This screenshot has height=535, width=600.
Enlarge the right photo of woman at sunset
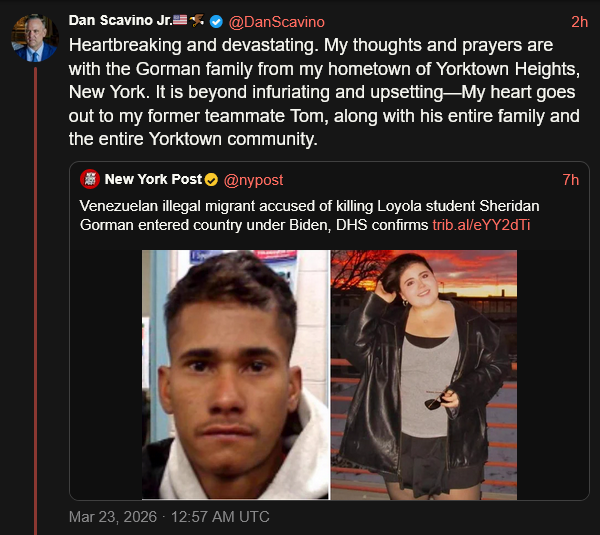point(424,374)
